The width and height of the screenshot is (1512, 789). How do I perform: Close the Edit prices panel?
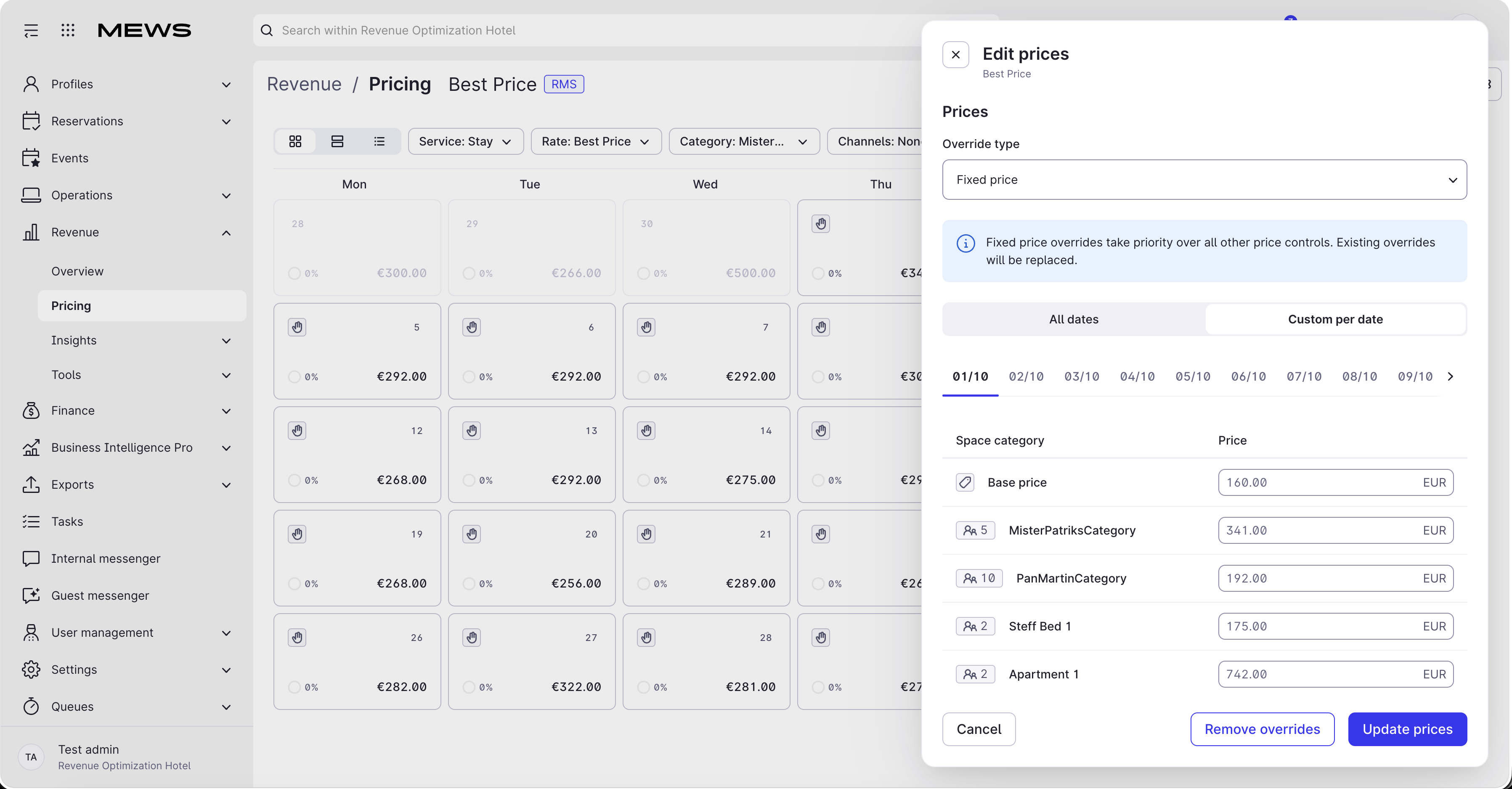[x=955, y=55]
